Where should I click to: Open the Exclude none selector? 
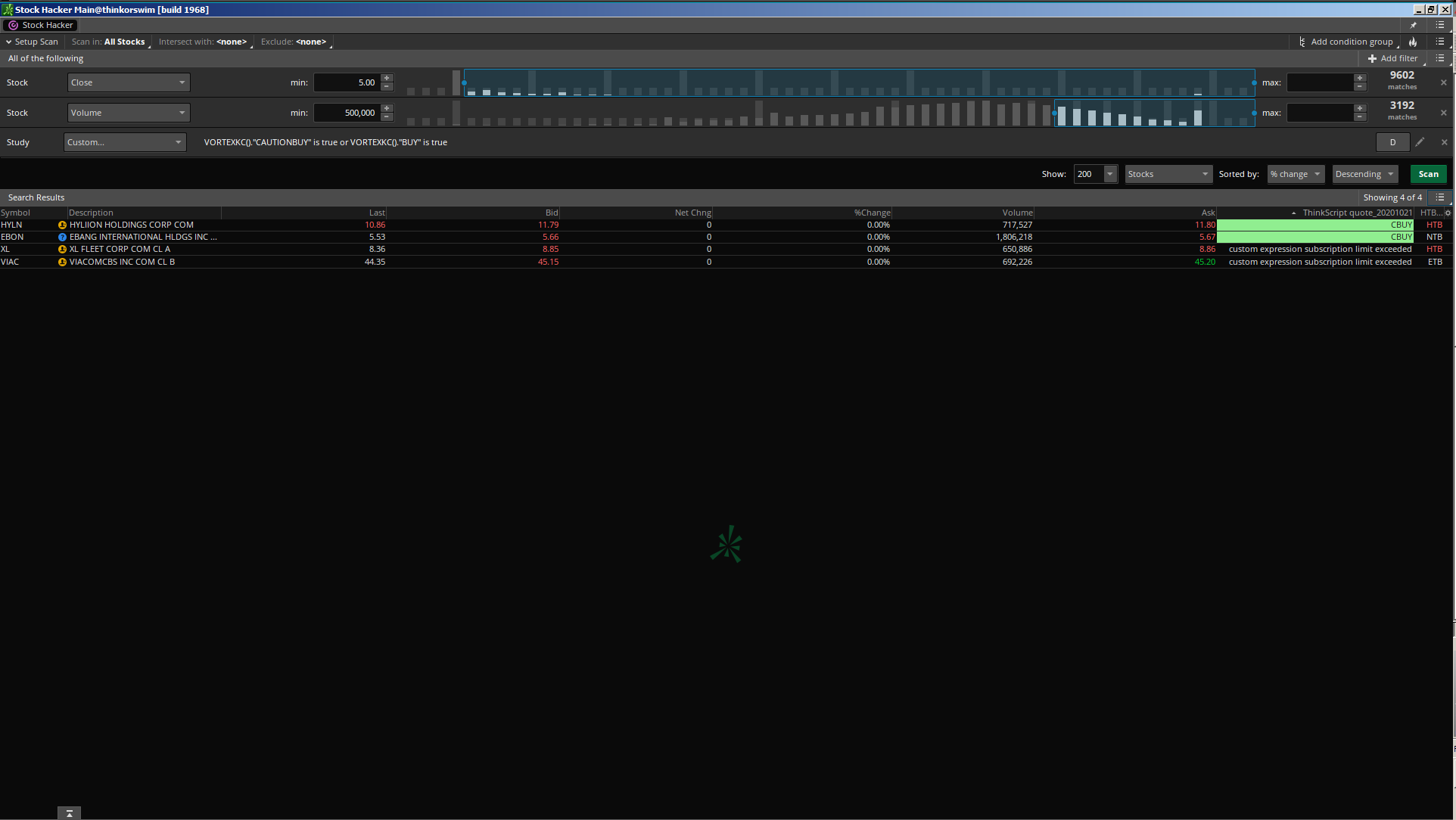coord(296,42)
